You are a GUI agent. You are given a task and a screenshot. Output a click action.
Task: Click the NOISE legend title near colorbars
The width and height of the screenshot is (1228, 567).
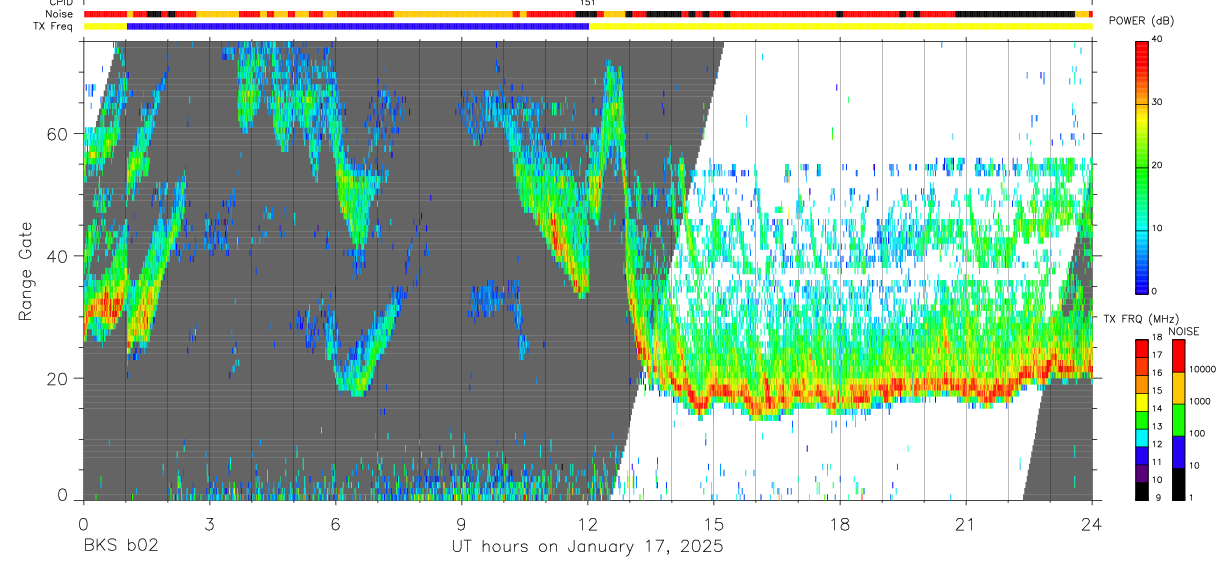[x=1184, y=331]
